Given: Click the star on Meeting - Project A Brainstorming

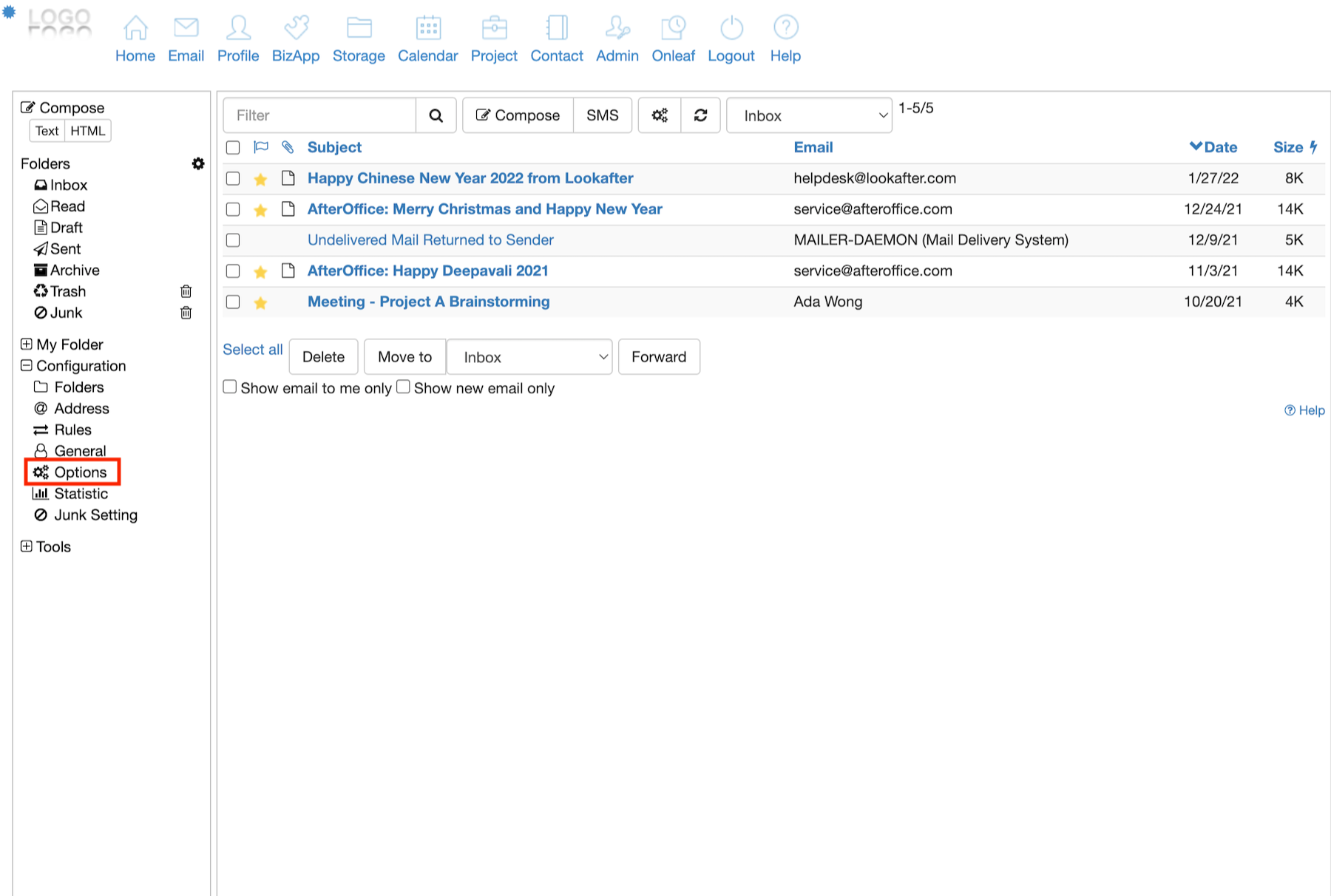Looking at the screenshot, I should tap(260, 302).
